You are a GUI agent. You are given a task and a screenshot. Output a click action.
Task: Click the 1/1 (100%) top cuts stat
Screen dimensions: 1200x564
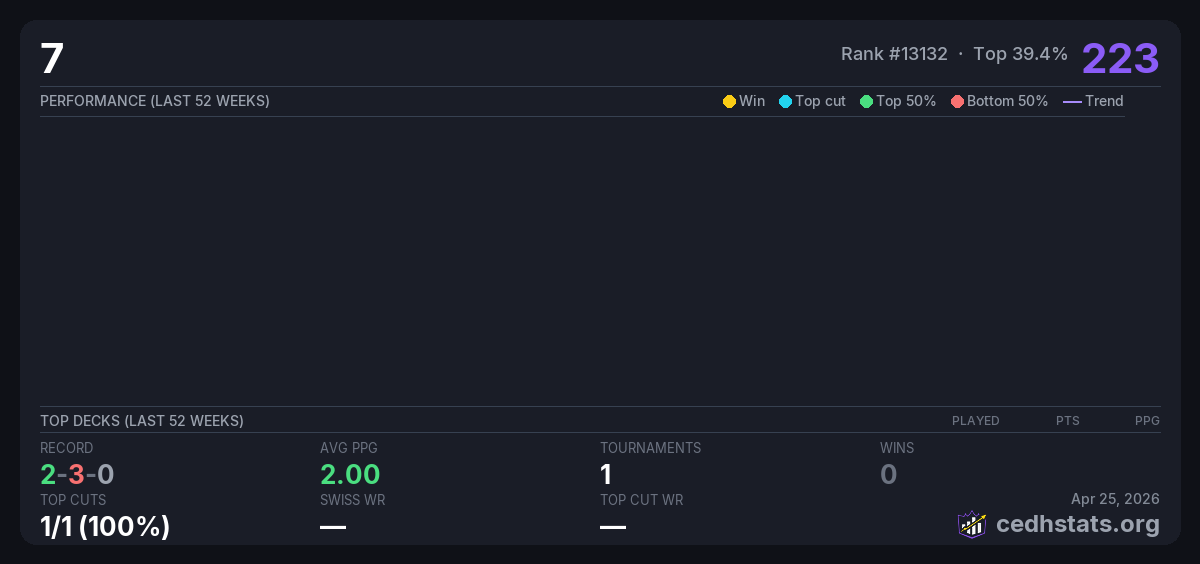click(105, 526)
